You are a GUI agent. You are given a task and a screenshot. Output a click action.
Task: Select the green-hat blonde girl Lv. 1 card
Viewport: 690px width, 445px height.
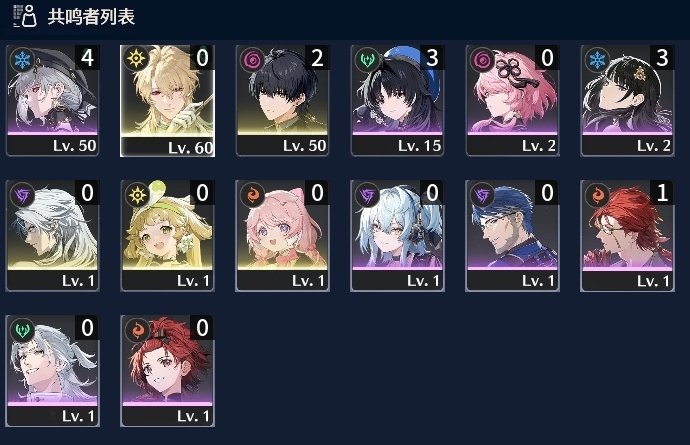168,236
